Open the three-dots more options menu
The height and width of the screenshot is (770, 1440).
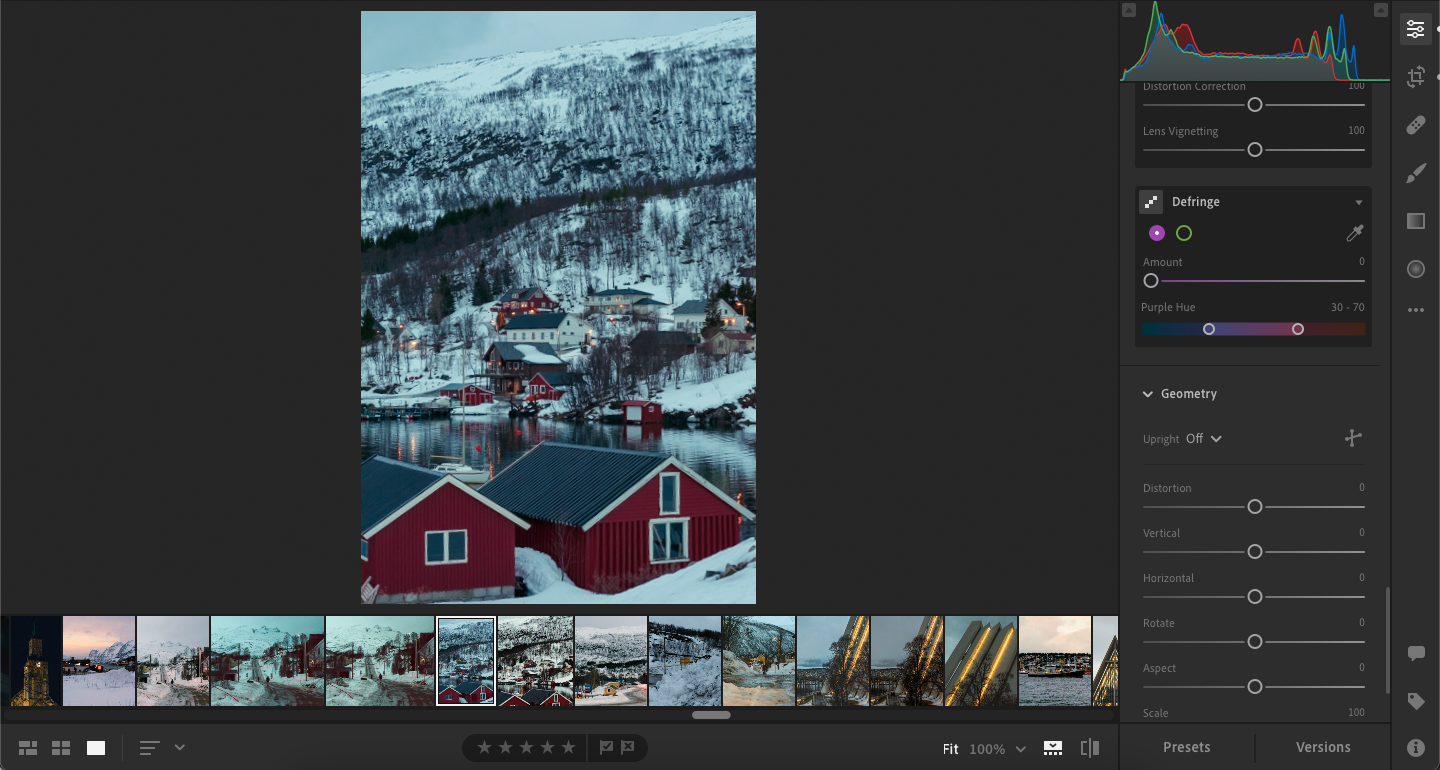coord(1415,311)
